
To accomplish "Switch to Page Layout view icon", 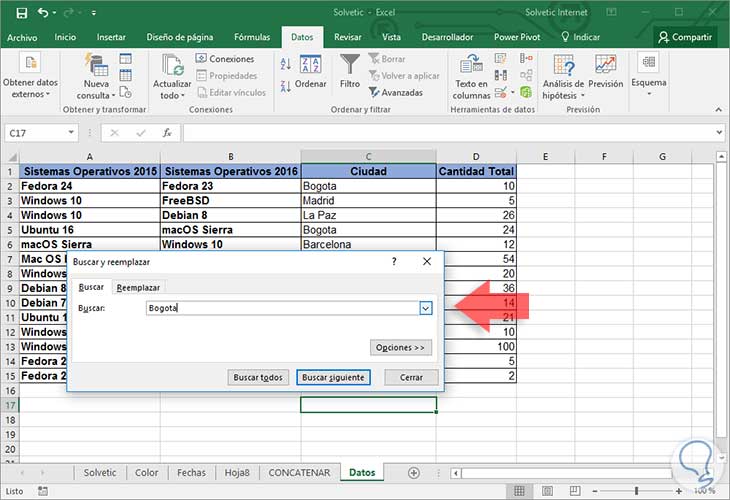I will 547,491.
